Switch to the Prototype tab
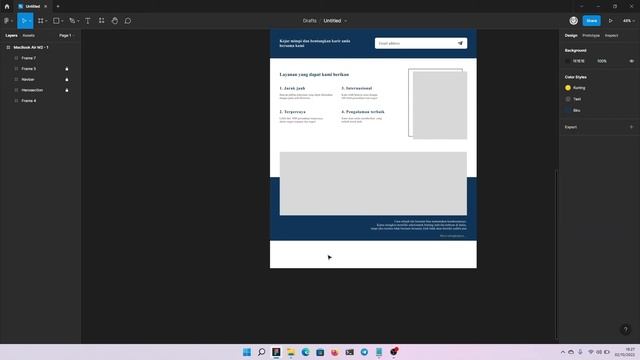Screen dimensions: 640x360 click(x=591, y=36)
